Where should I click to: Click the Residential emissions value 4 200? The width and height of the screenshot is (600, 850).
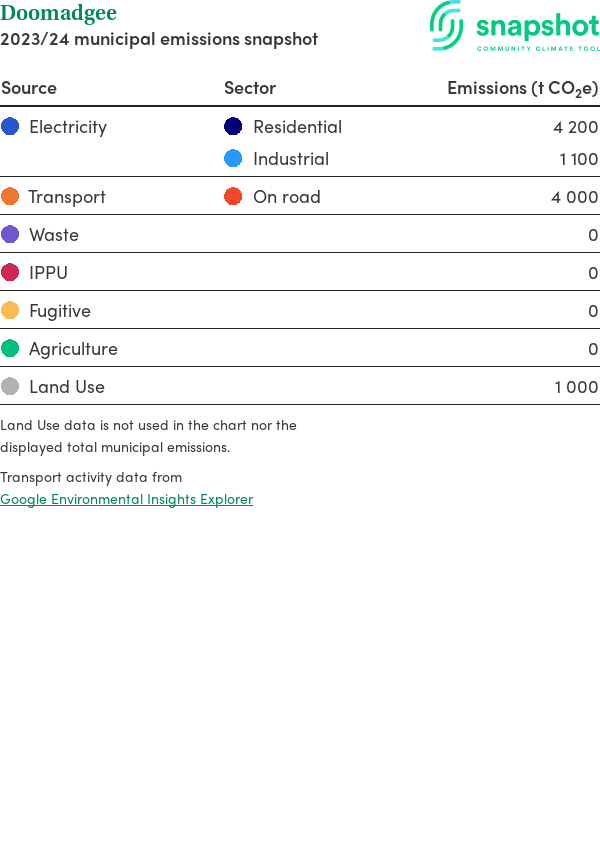tap(575, 127)
